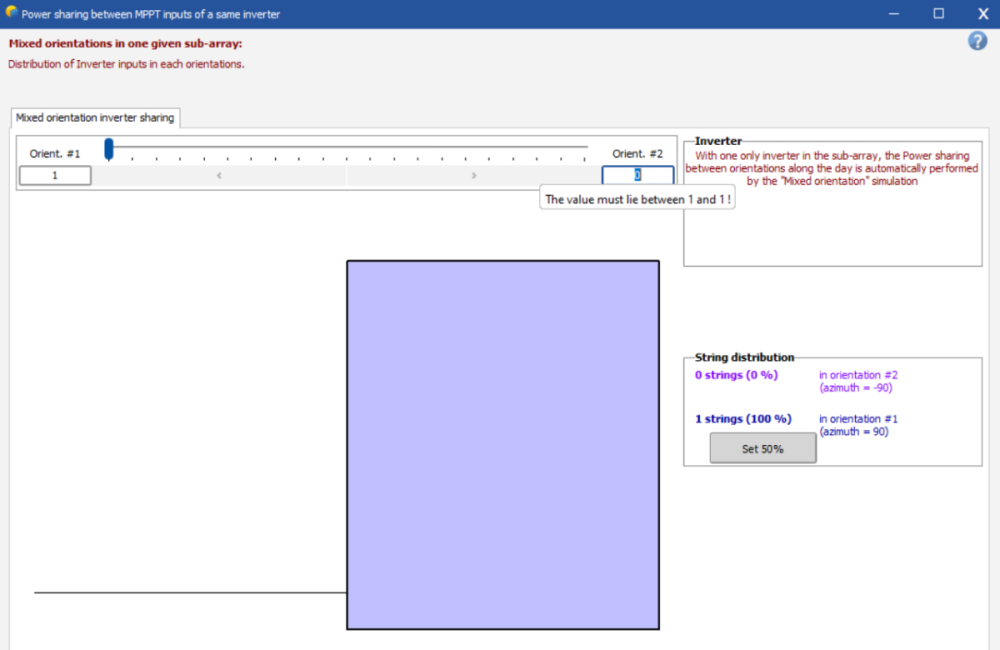Click the right arrow below the slider

pyautogui.click(x=474, y=175)
